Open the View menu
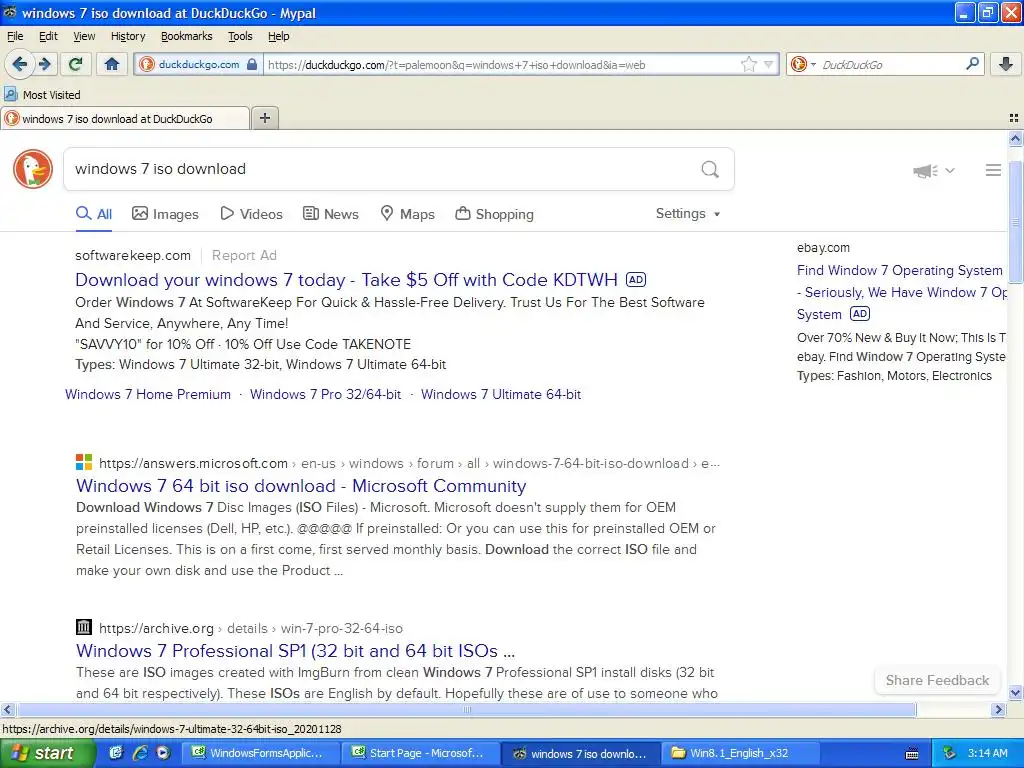Screen dimensions: 1024x768 tap(84, 36)
